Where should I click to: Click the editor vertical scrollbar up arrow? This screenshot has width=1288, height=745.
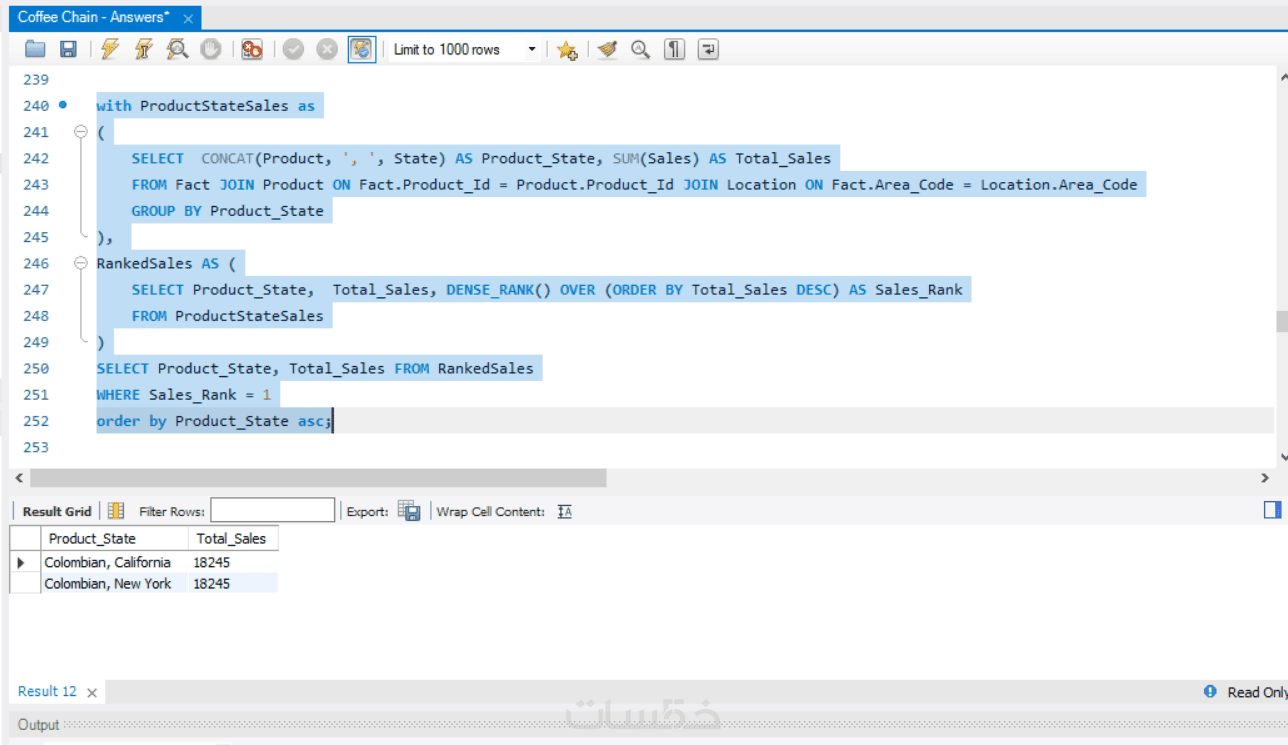tap(1282, 77)
